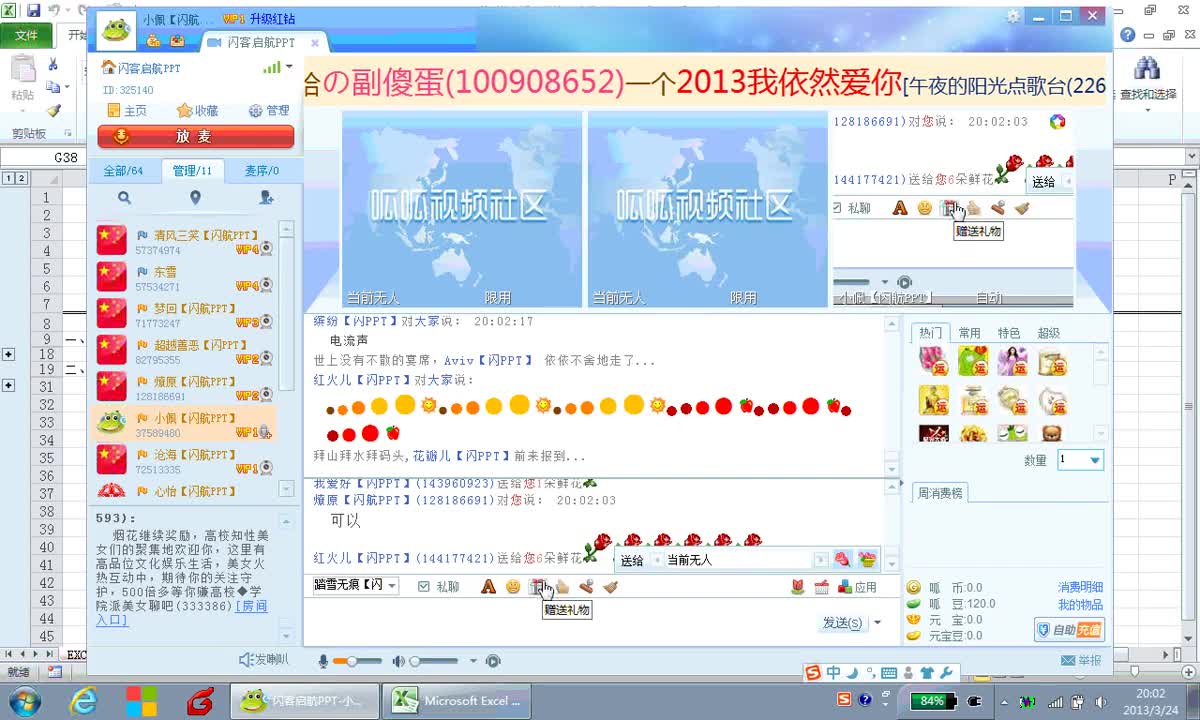
Task: Open the 周消费榜 tab
Action: pyautogui.click(x=939, y=493)
